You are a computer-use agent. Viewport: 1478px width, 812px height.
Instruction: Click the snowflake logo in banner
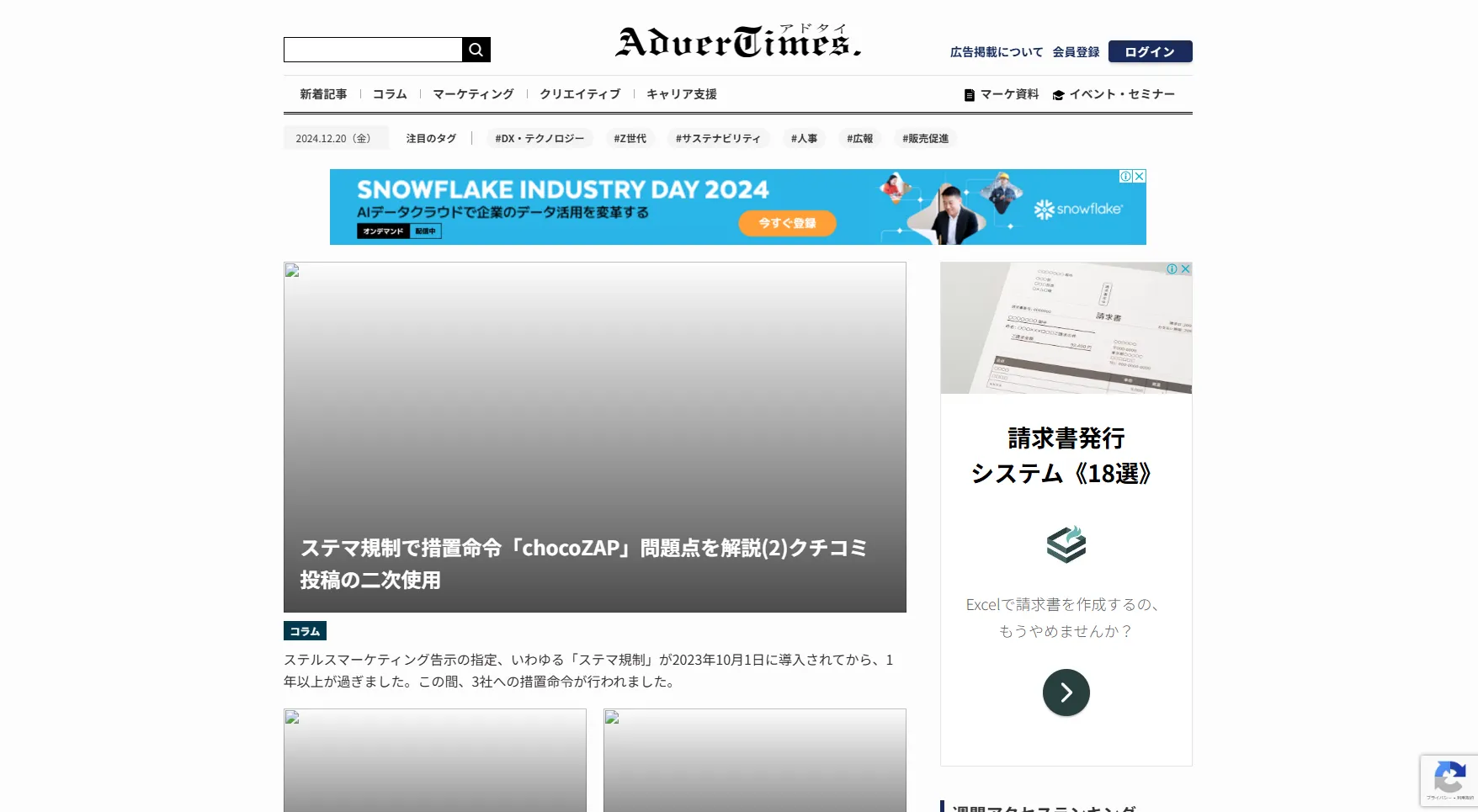[1078, 209]
